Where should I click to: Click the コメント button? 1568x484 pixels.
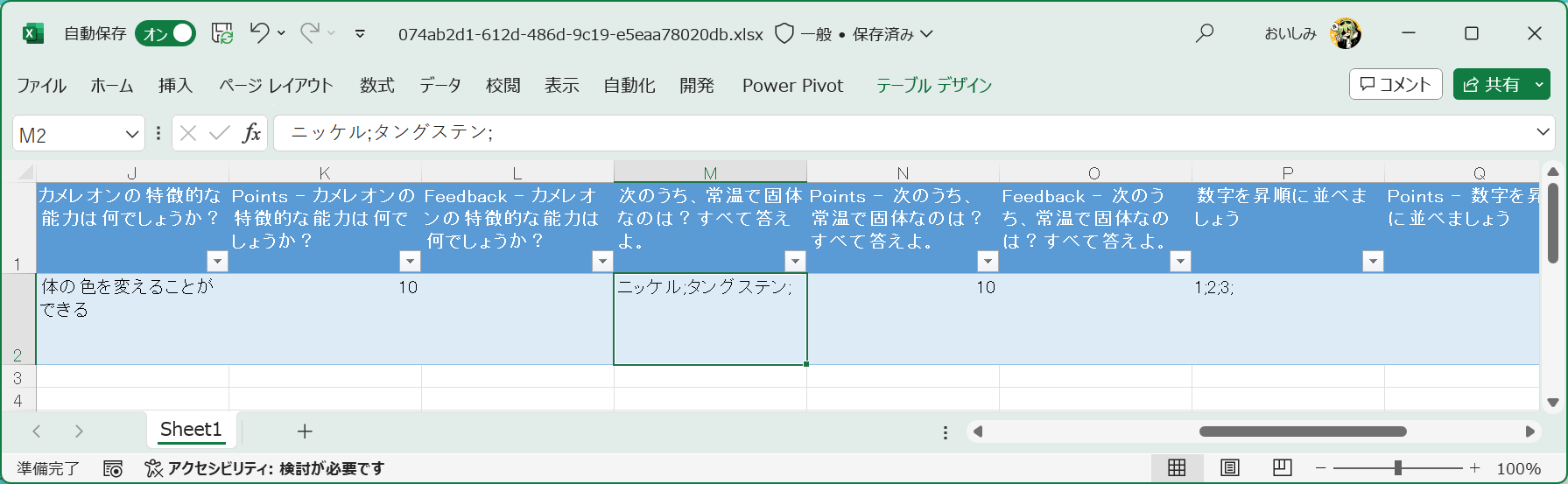point(1396,84)
